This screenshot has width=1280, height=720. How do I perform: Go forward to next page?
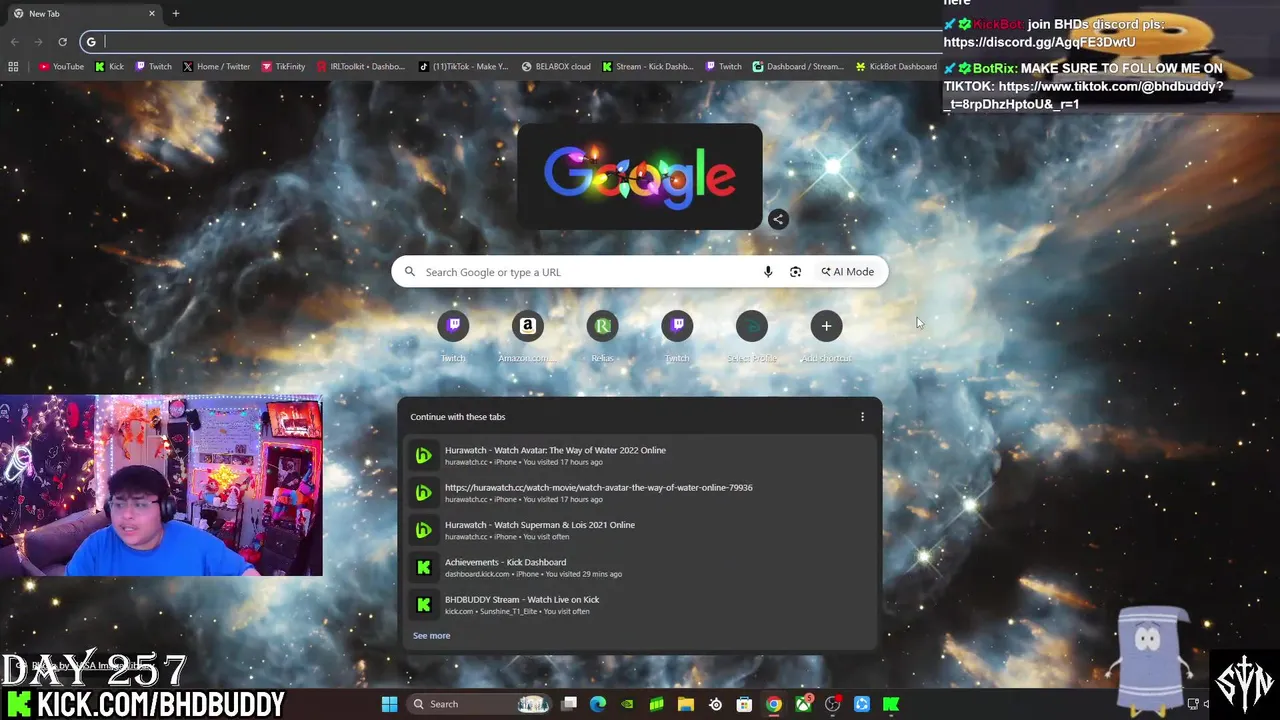[38, 41]
